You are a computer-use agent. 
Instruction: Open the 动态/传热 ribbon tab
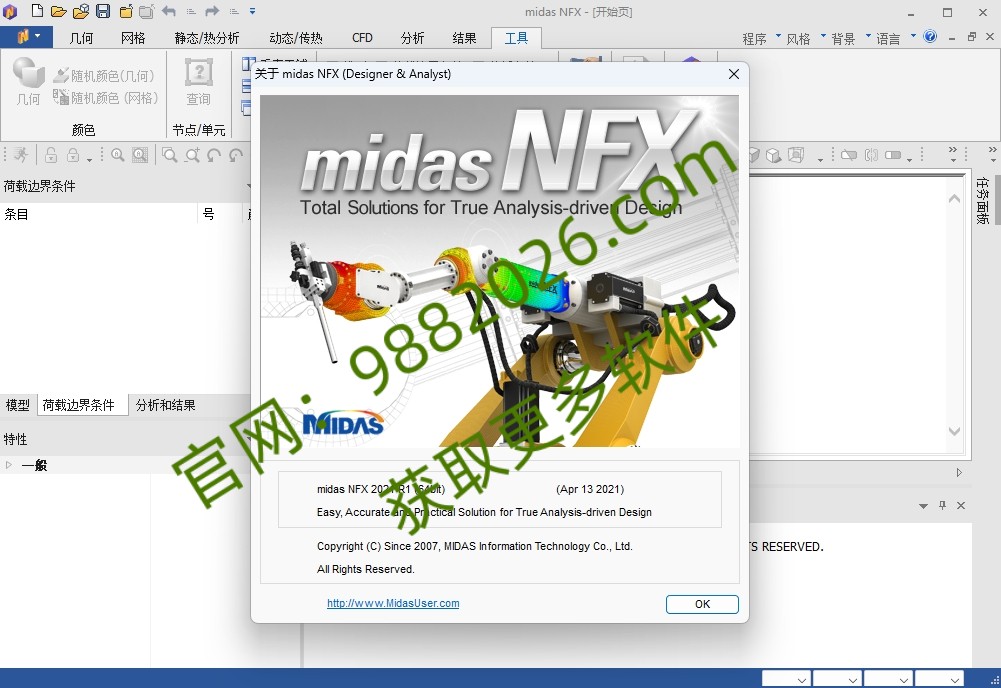296,38
